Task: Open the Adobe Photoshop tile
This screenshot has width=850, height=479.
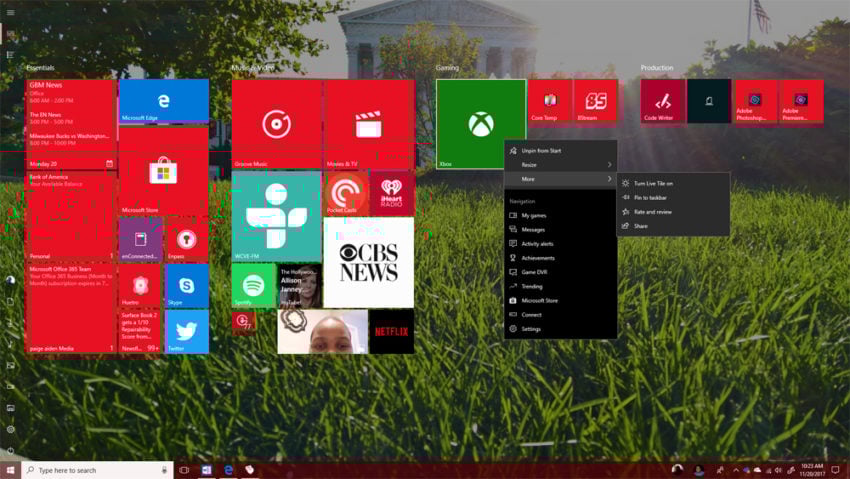Action: (755, 101)
